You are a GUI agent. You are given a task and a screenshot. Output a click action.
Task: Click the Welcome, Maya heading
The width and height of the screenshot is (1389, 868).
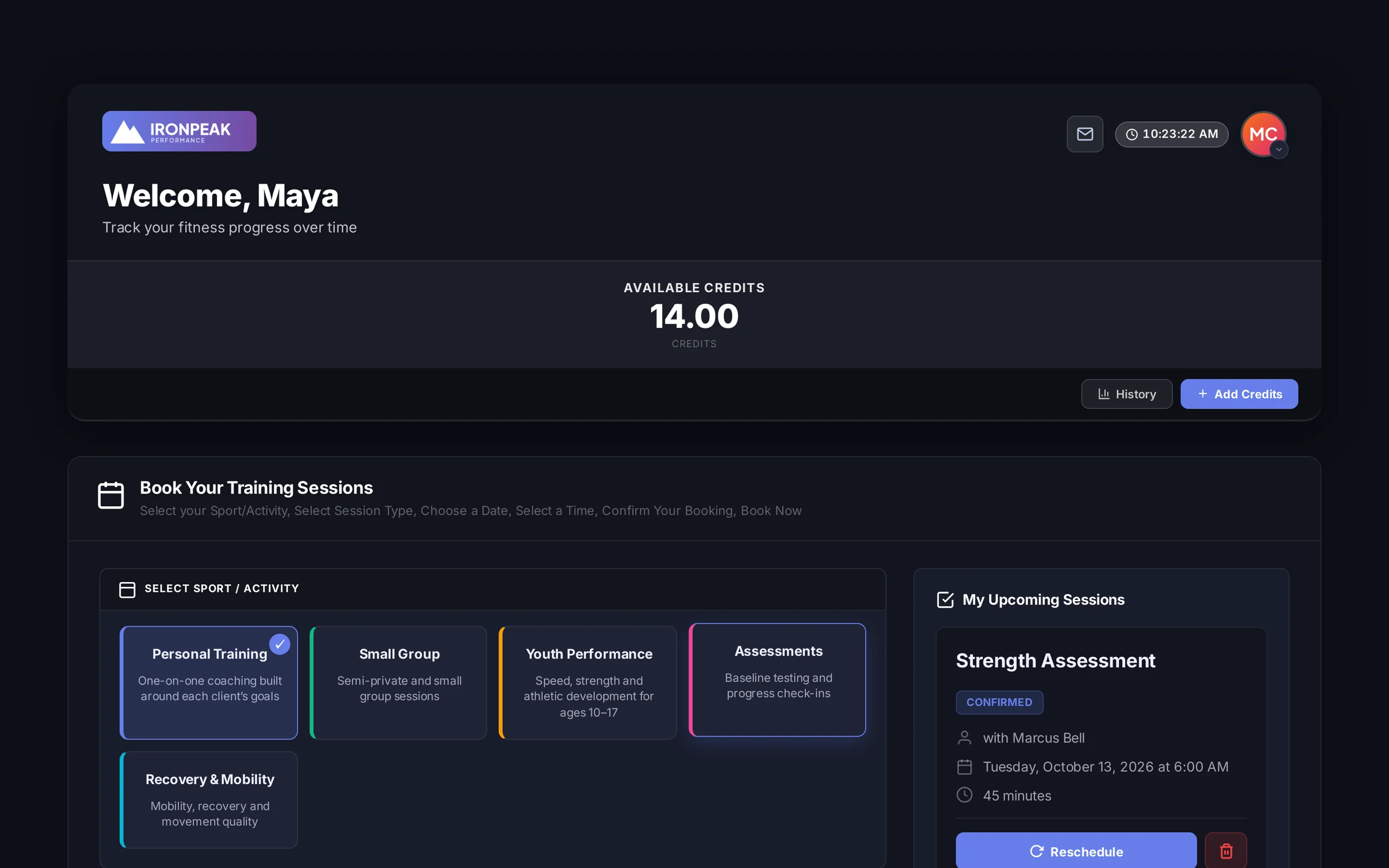point(221,196)
